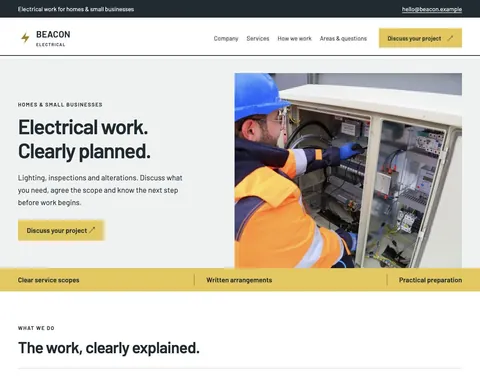The height and width of the screenshot is (378, 480).
Task: Click the Written arrangements text
Action: click(239, 280)
